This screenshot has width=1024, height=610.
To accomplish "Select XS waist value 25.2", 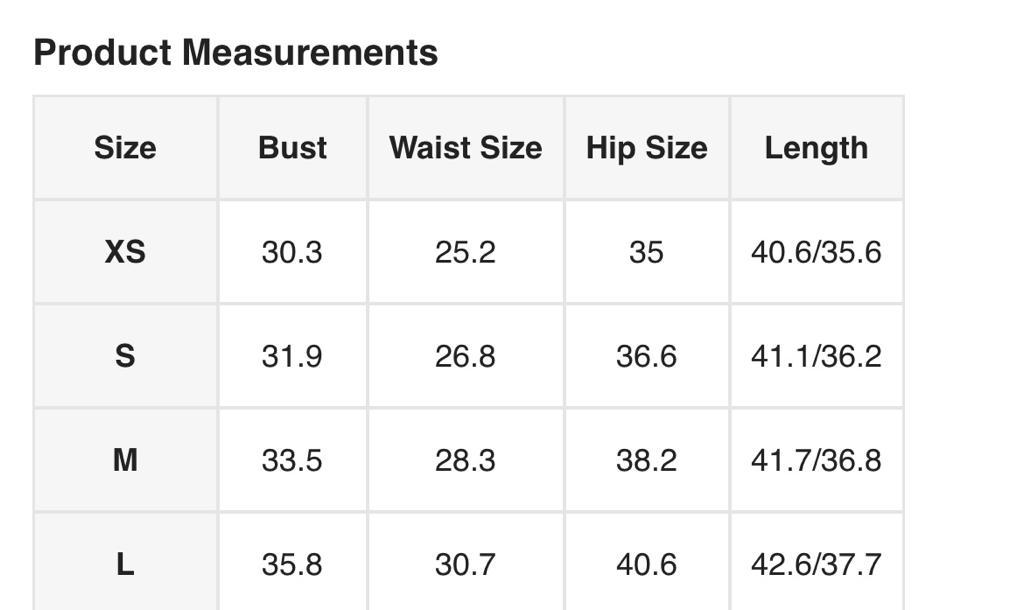I will click(465, 252).
